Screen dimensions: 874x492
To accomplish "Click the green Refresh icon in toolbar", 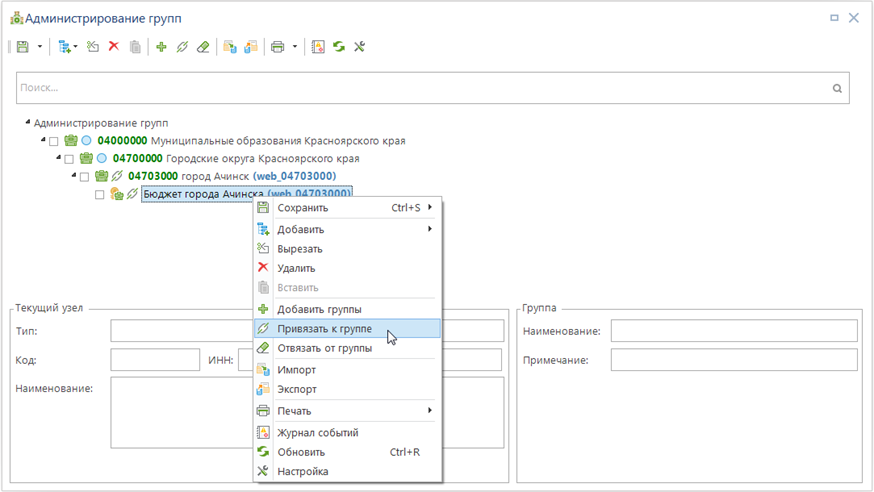I will [339, 47].
